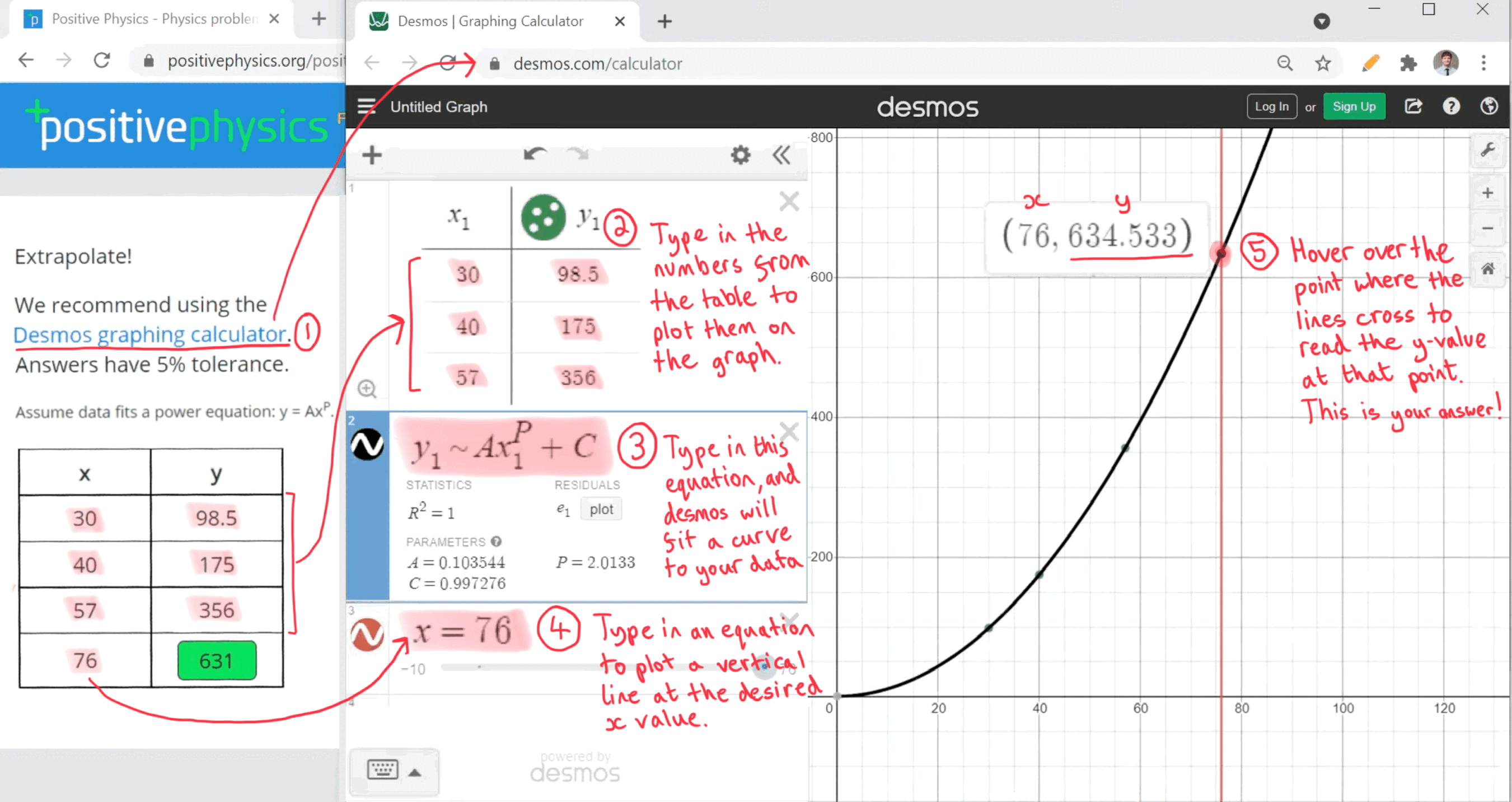Click the Sign Up button
The height and width of the screenshot is (802, 1512).
point(1354,106)
